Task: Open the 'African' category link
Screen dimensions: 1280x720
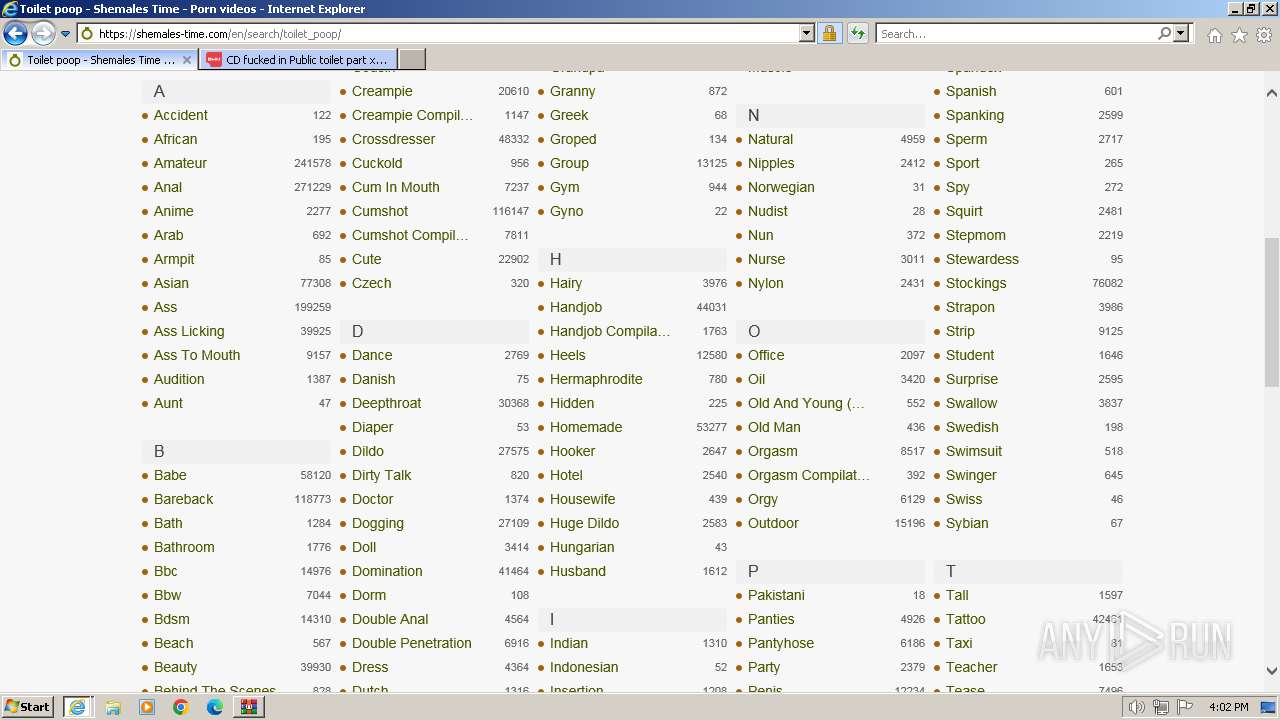Action: pos(176,139)
